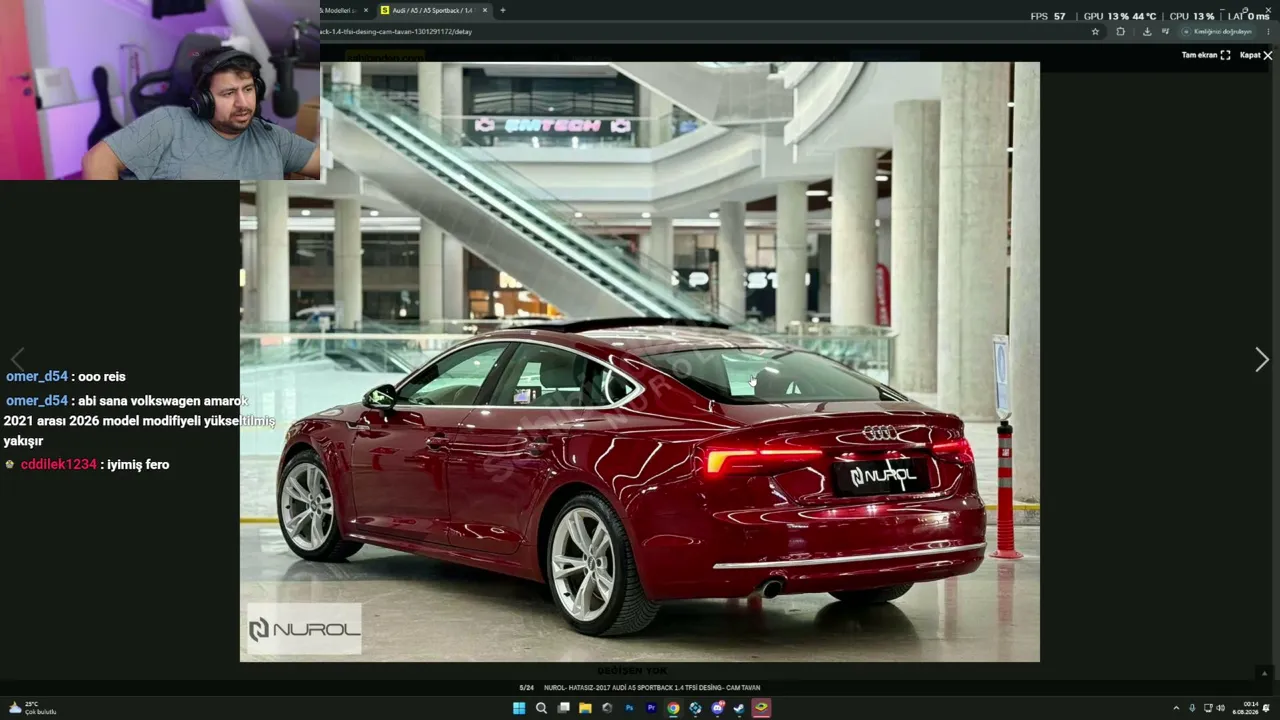
Task: Open the clock and calendar flyout
Action: 1245,708
